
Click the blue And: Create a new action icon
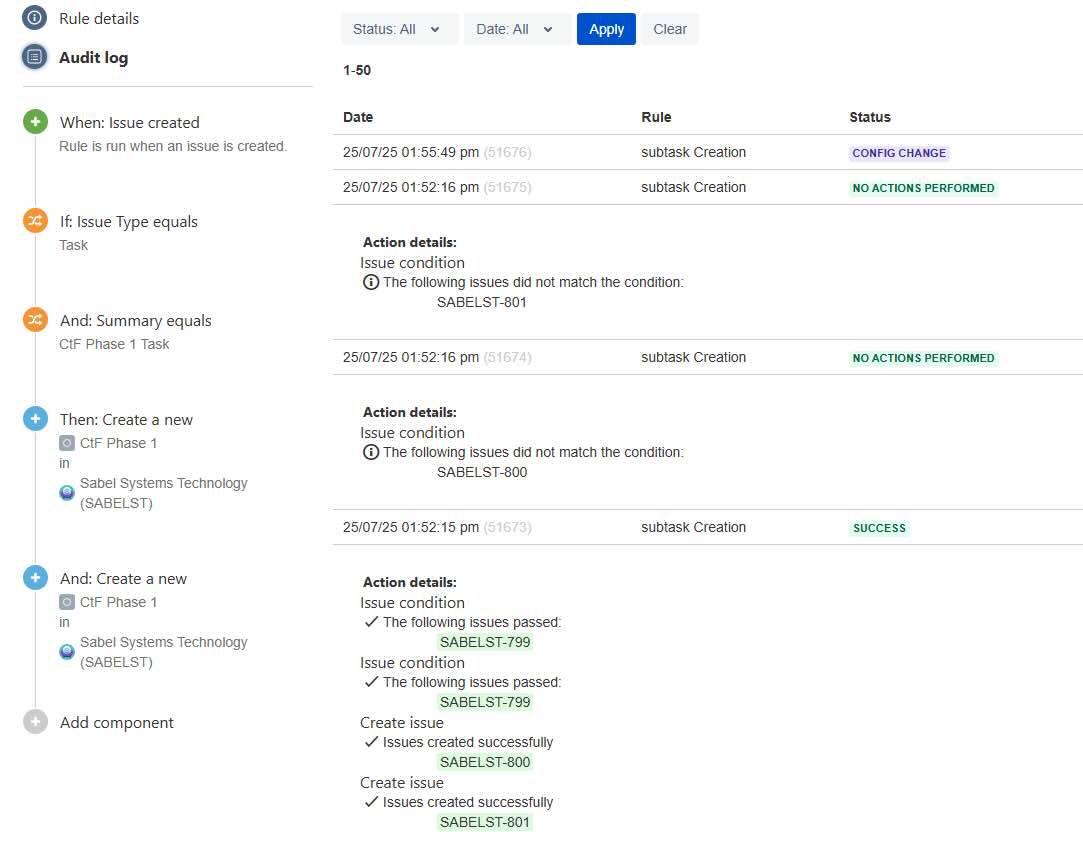point(35,578)
